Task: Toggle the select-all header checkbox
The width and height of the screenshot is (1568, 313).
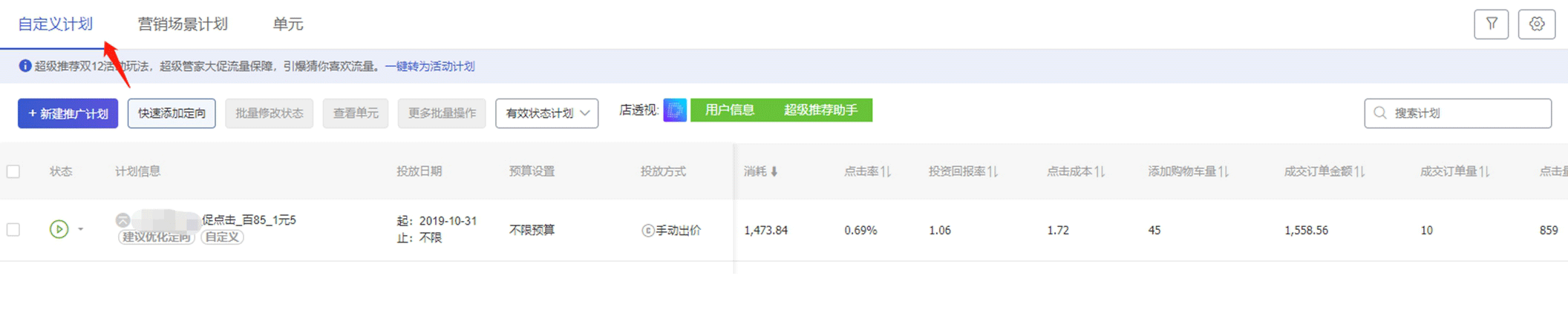Action: coord(13,172)
